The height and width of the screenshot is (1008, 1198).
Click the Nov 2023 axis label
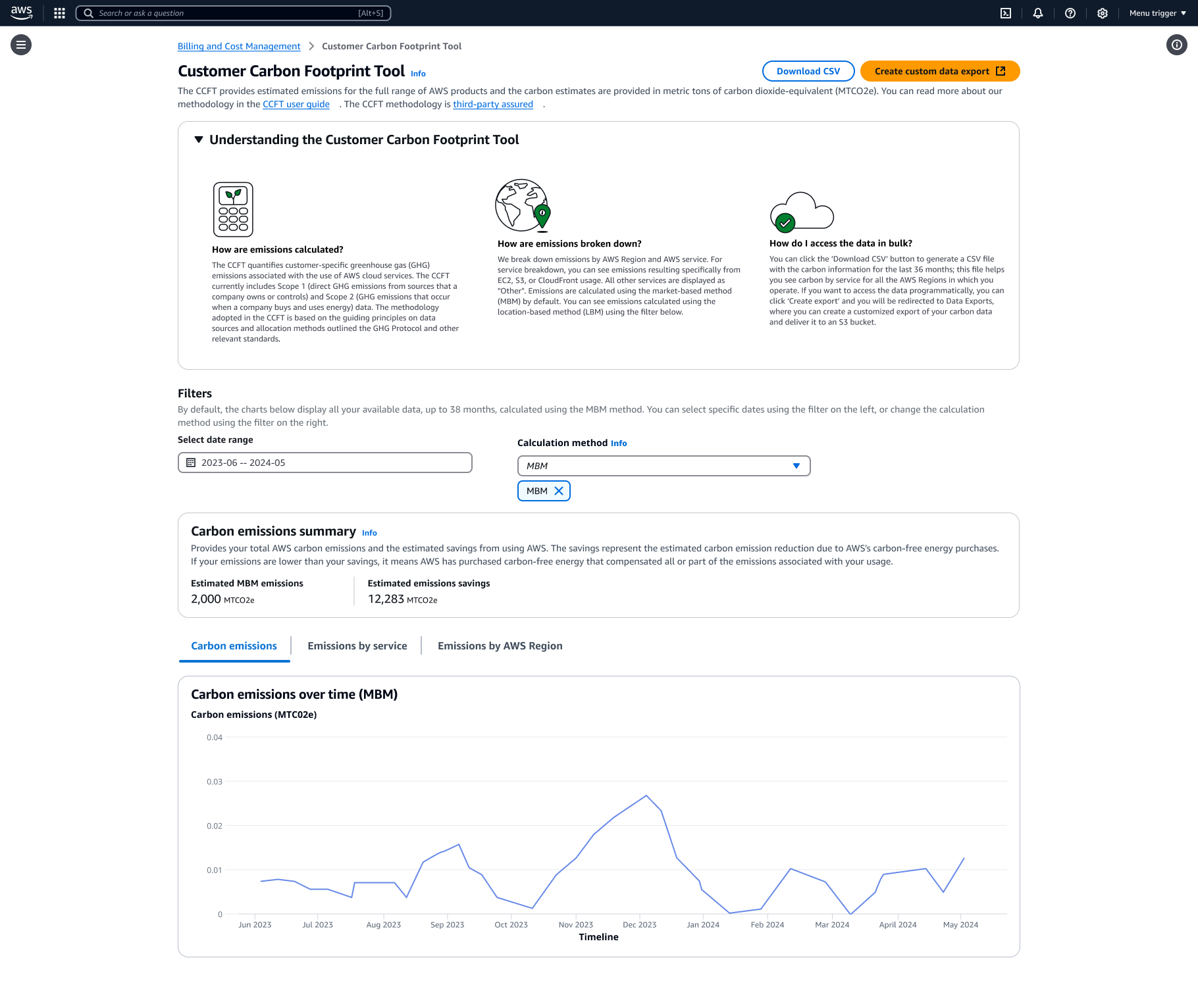[x=576, y=924]
